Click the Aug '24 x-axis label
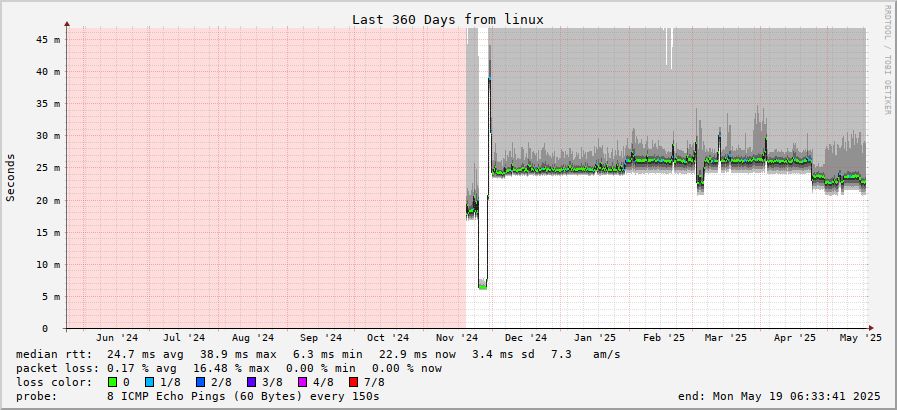897x410 pixels. click(x=253, y=338)
